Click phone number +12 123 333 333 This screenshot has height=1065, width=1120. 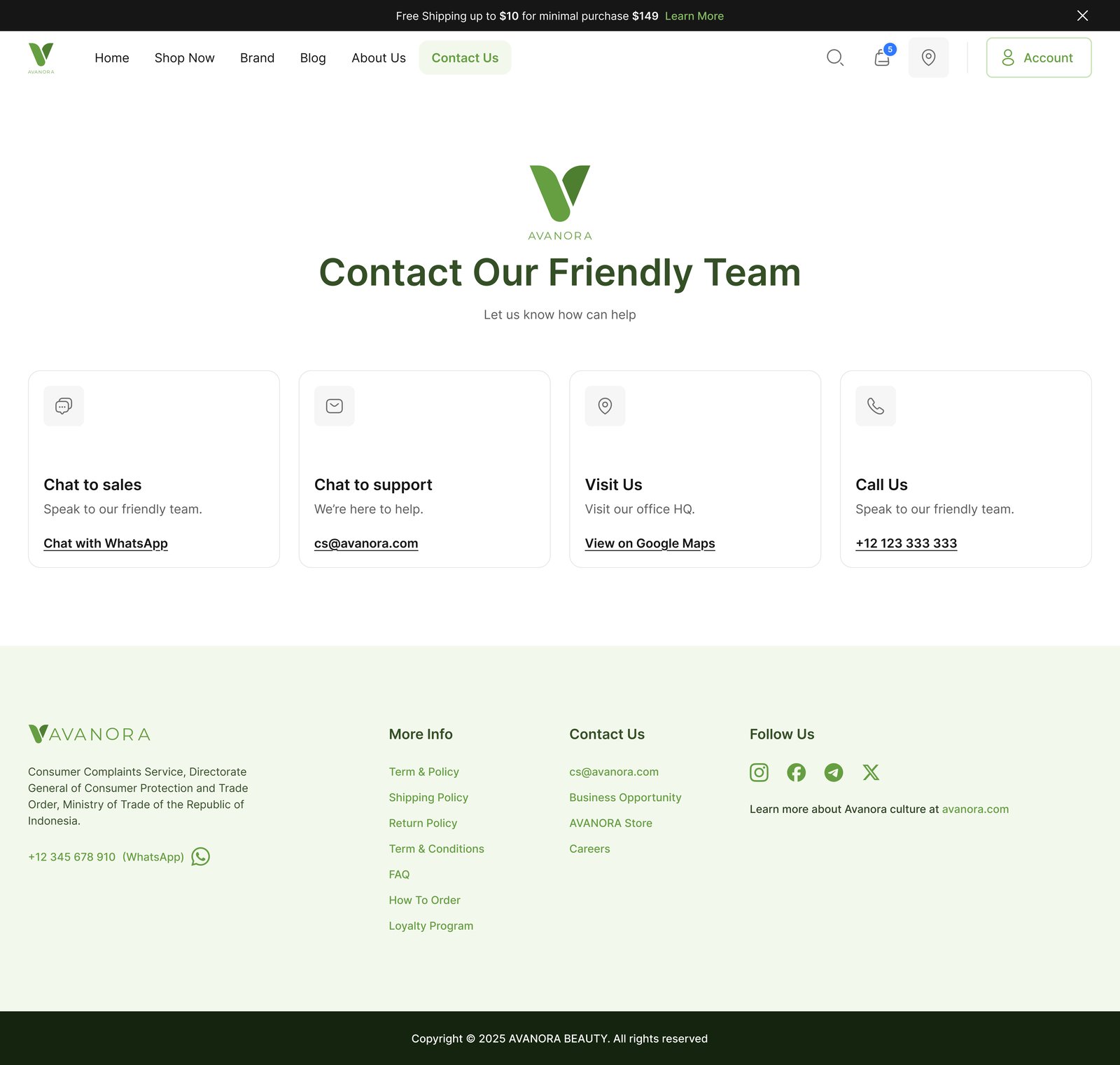point(906,543)
